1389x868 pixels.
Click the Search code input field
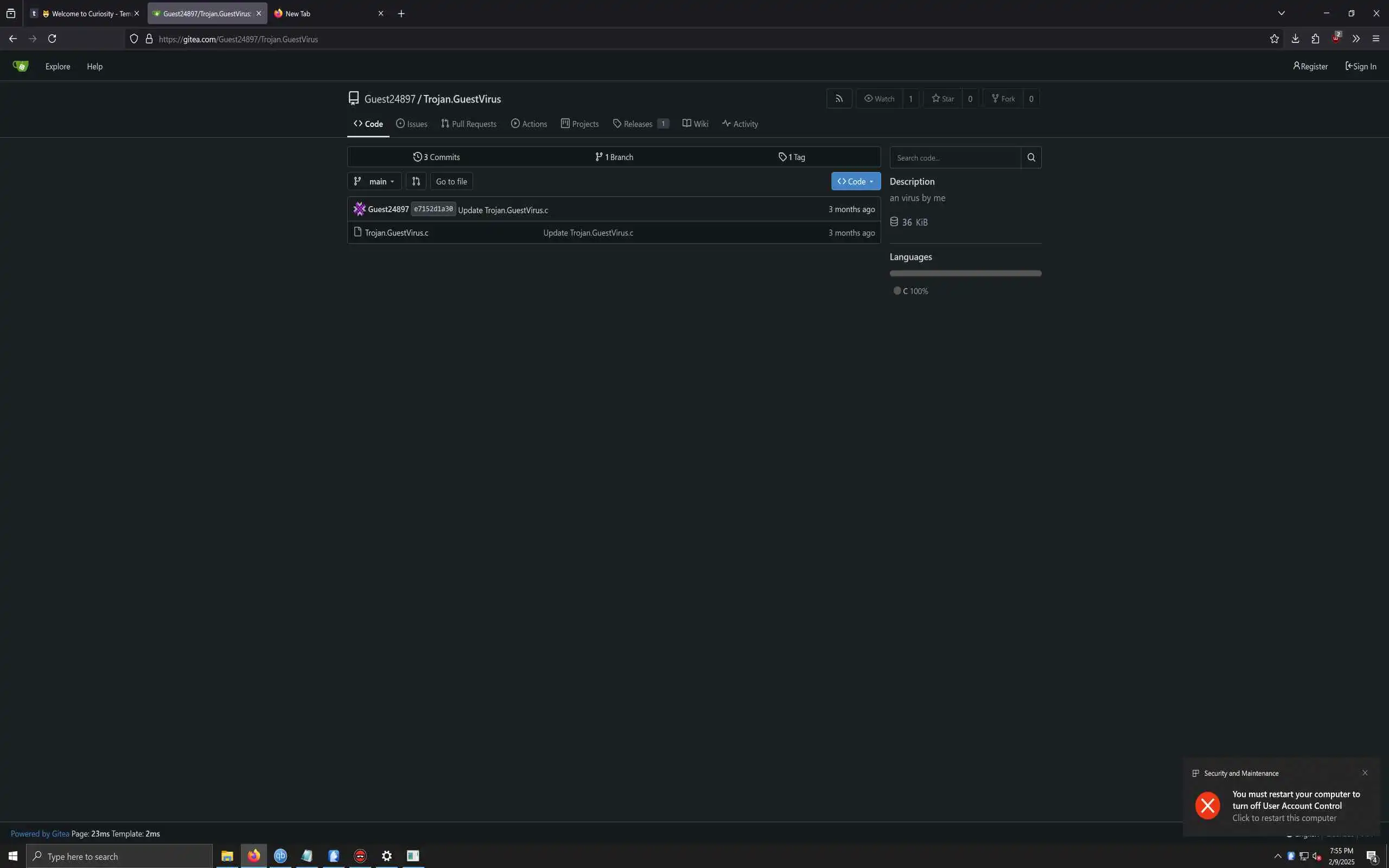pyautogui.click(x=955, y=157)
